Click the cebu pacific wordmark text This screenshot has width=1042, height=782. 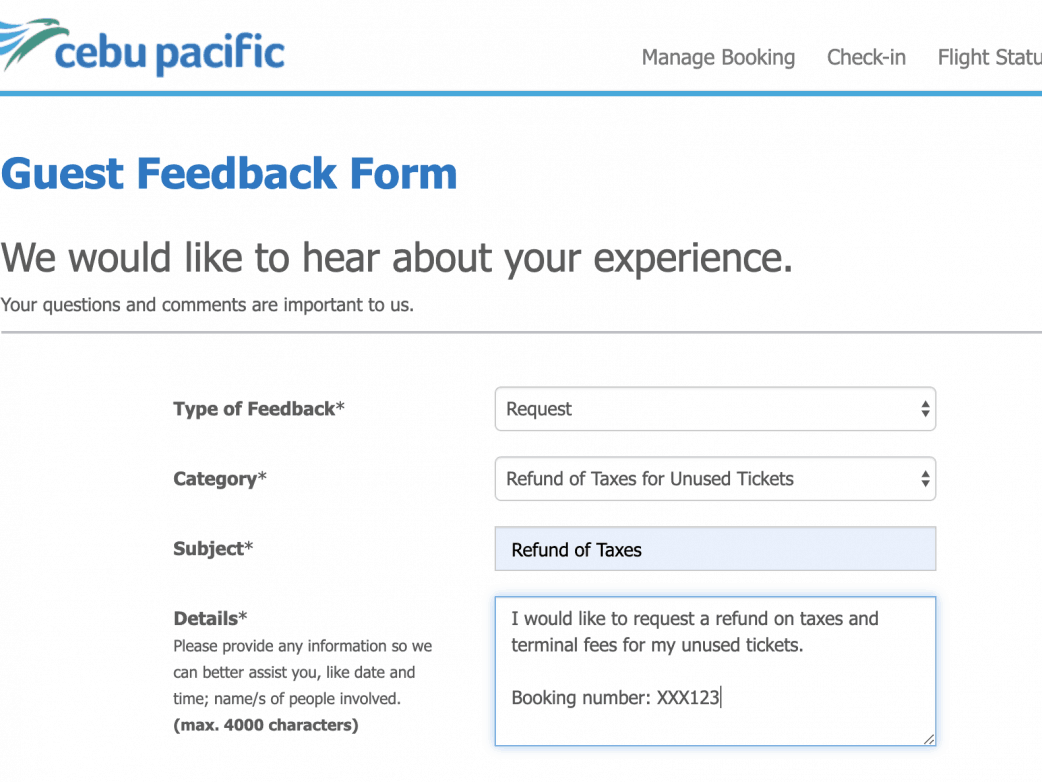[170, 53]
